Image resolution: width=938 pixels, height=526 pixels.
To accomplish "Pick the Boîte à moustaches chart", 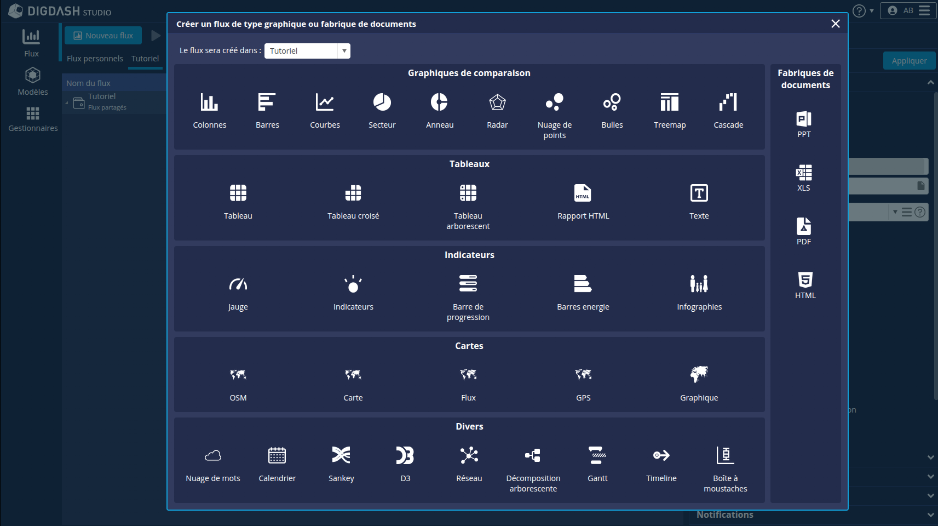I will coord(724,456).
